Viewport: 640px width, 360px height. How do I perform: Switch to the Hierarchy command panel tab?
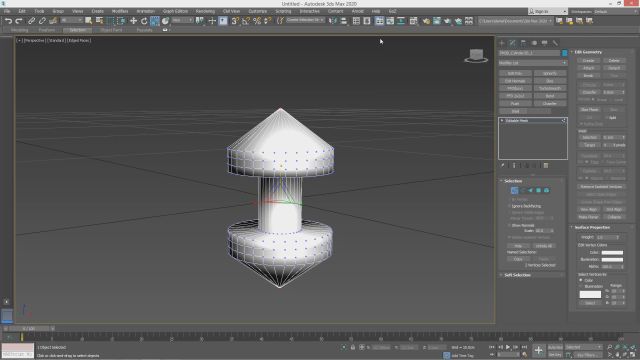point(523,42)
